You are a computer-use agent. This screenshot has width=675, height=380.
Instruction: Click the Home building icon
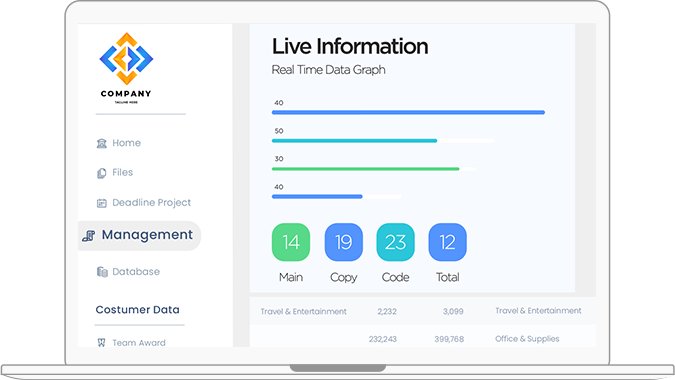tap(102, 143)
